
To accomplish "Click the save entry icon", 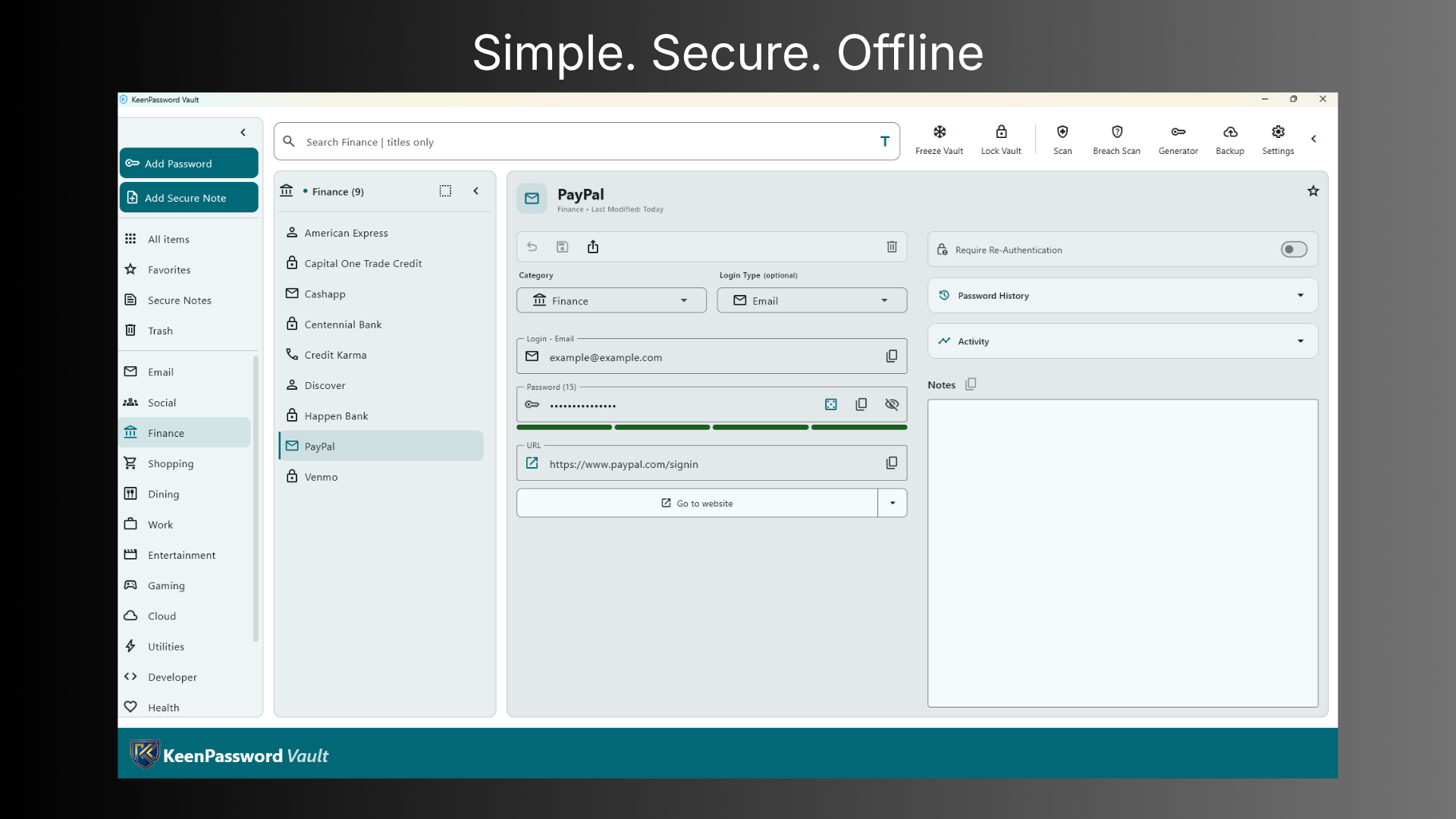I will tap(562, 246).
